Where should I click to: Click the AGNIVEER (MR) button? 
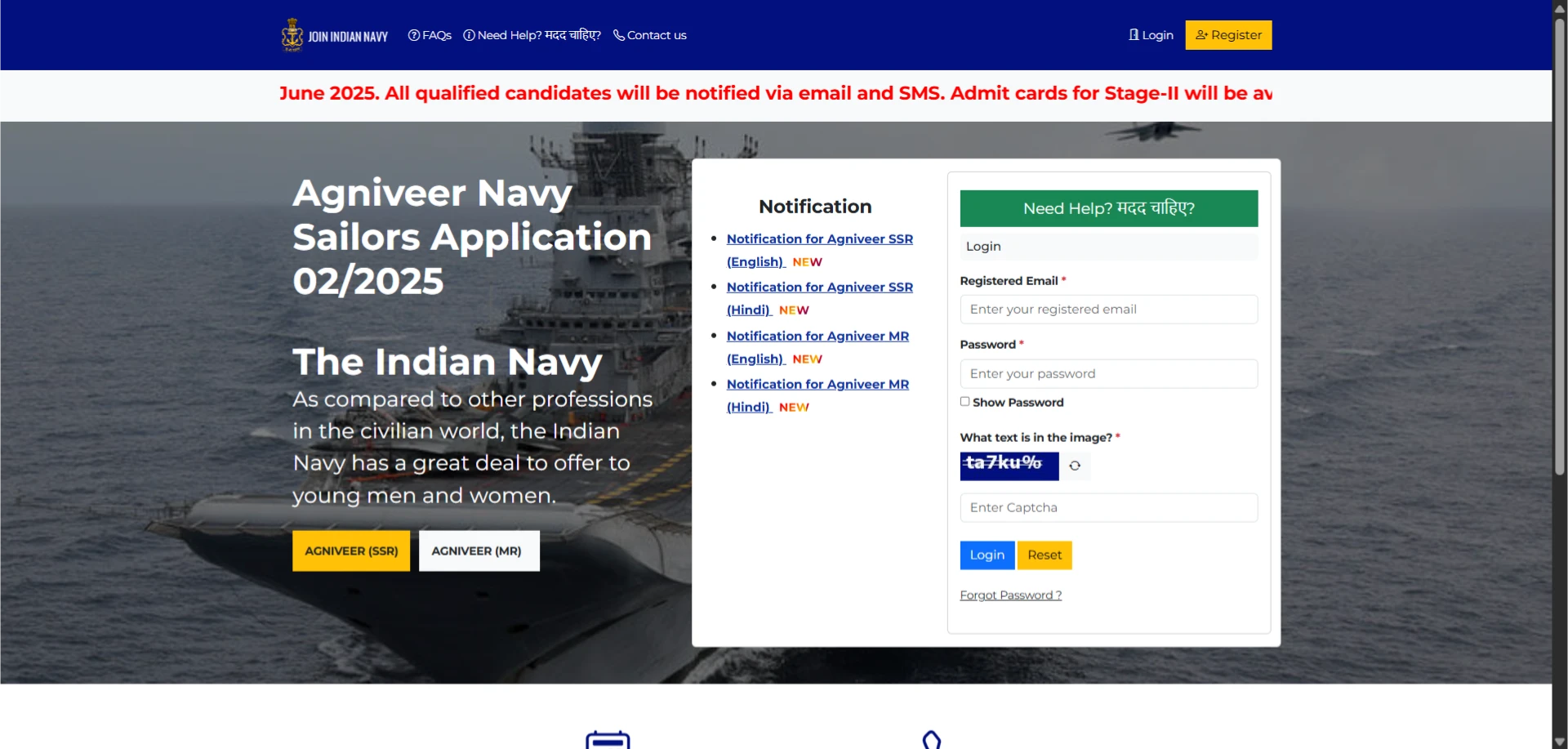[x=479, y=551]
